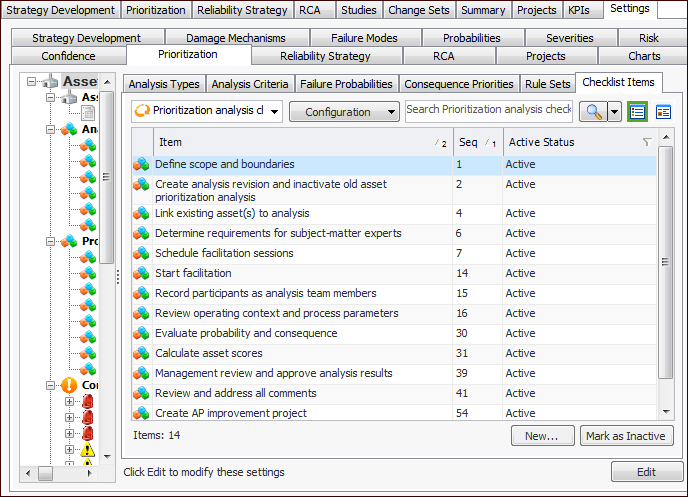The width and height of the screenshot is (688, 497).
Task: Click the tree scroll right arrow
Action: pos(90,473)
